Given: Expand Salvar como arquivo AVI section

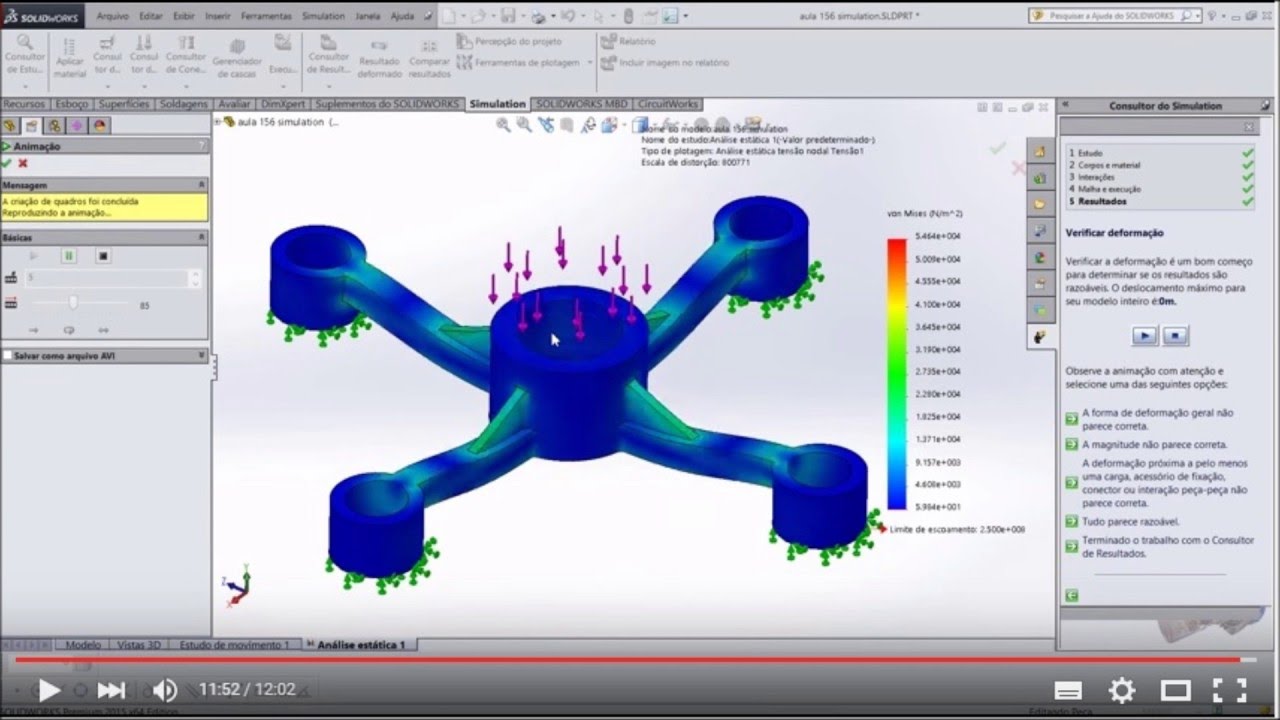Looking at the screenshot, I should click(x=202, y=356).
